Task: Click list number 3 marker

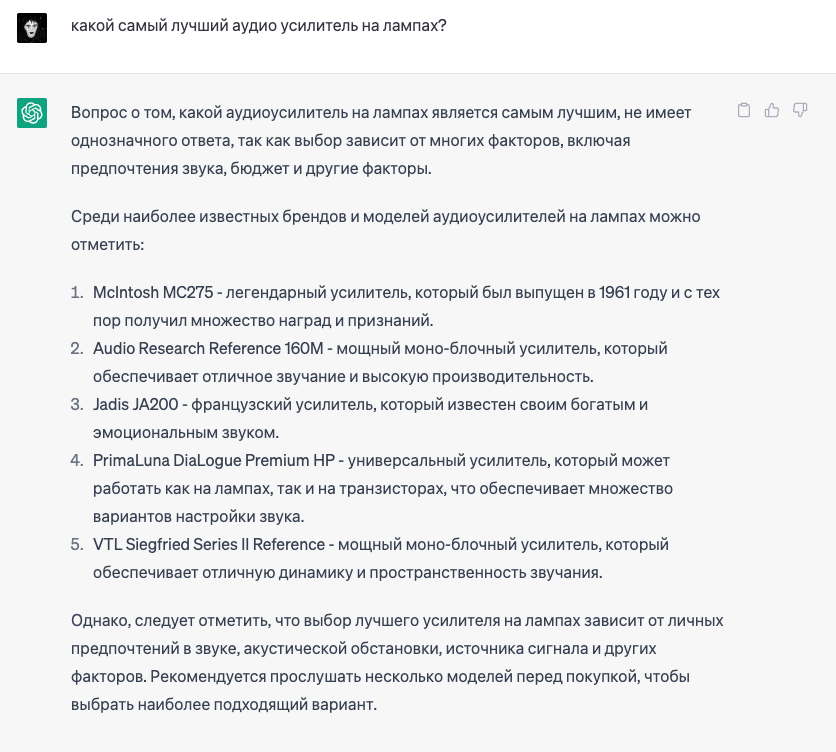Action: point(77,405)
